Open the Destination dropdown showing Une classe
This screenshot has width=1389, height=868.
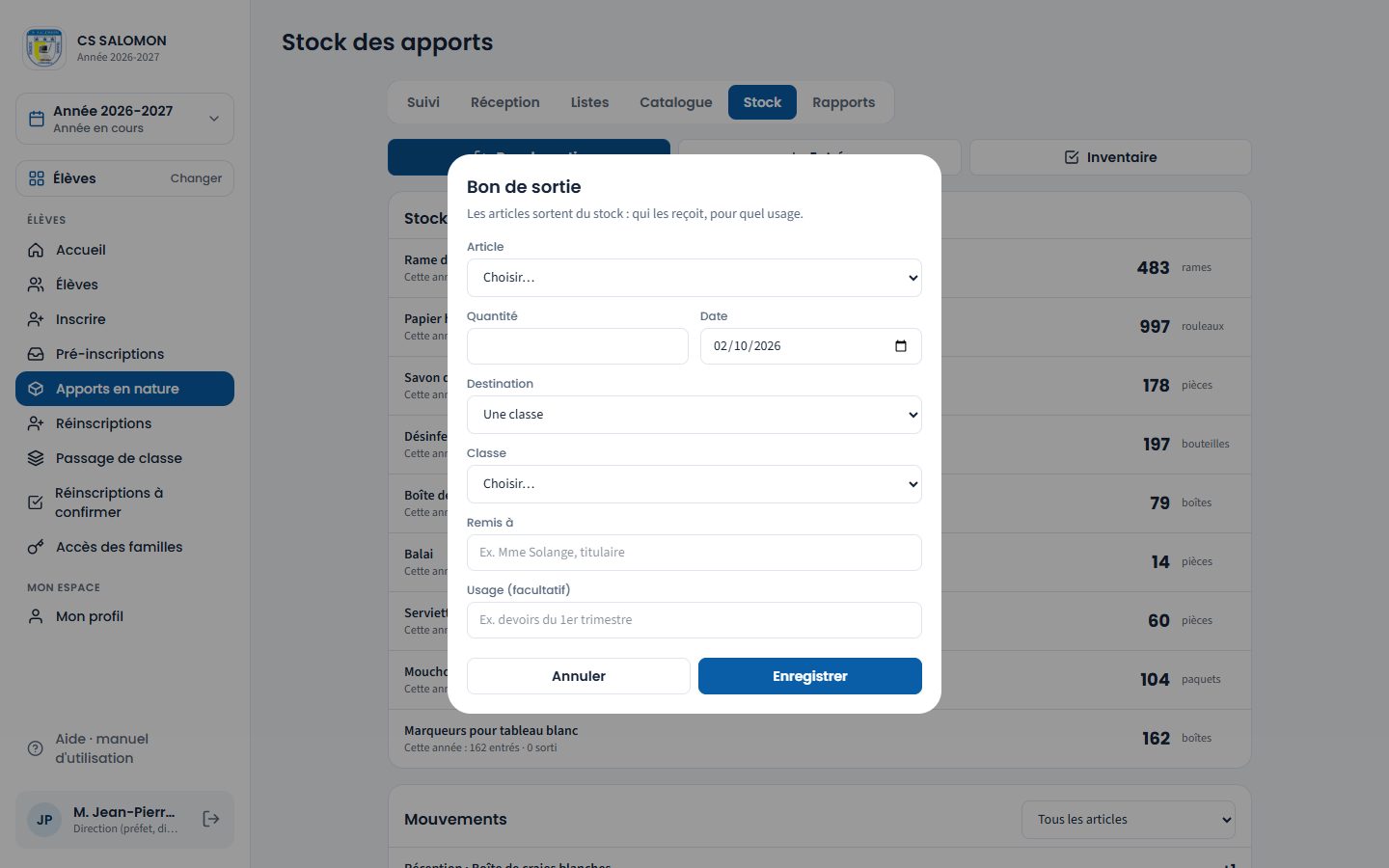(694, 415)
